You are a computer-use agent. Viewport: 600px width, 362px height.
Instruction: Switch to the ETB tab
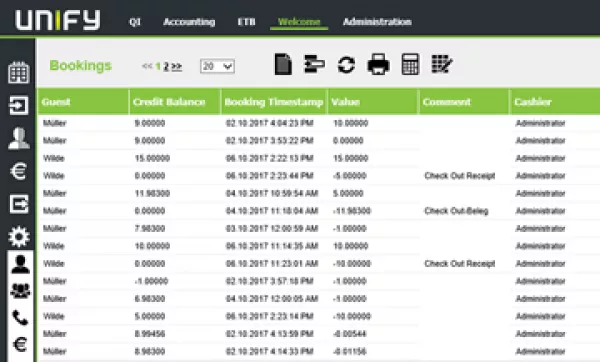246,22
